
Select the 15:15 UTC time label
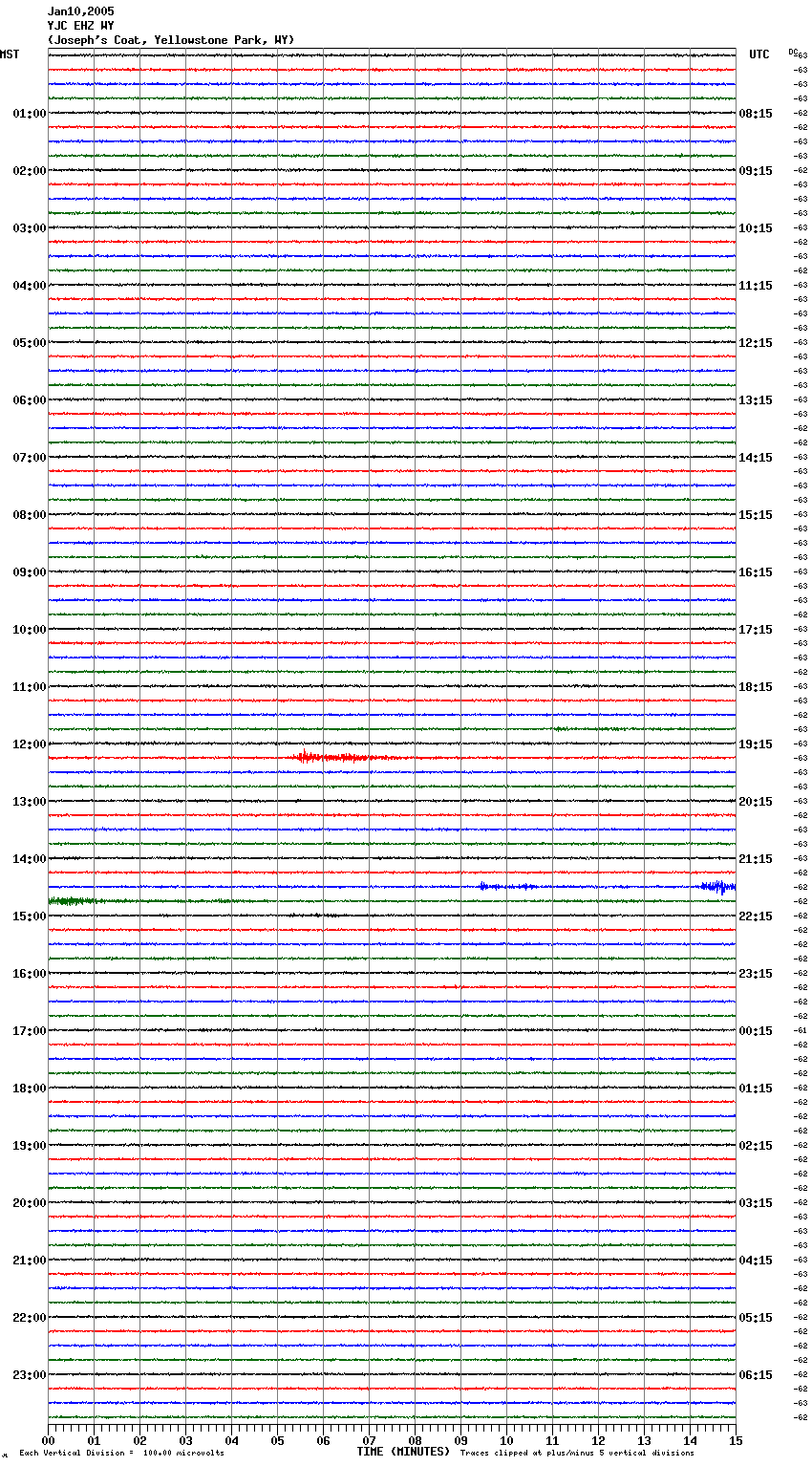[x=756, y=515]
